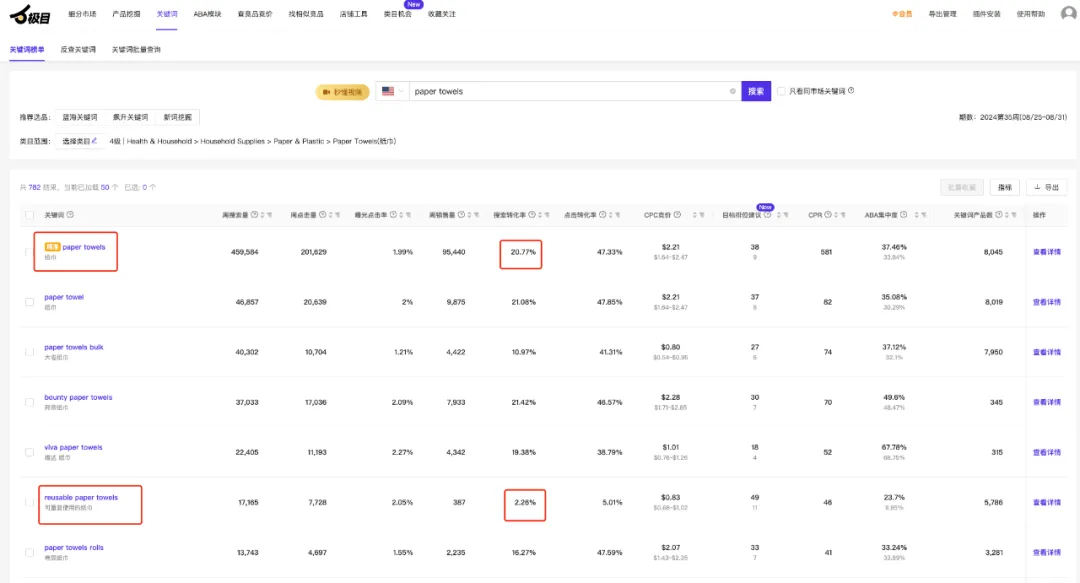Click the user avatar icon at top right

pos(1068,13)
